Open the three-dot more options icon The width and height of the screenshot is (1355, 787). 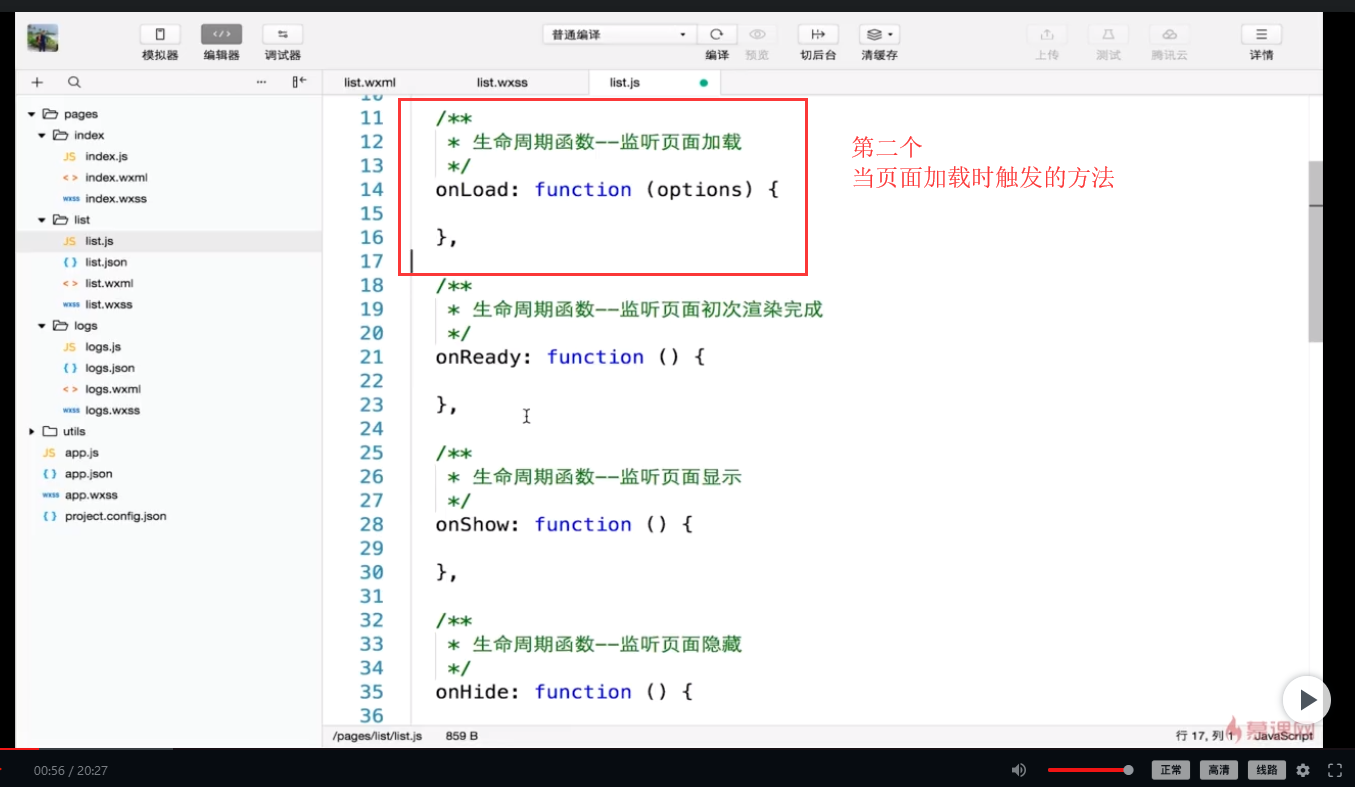tap(262, 82)
